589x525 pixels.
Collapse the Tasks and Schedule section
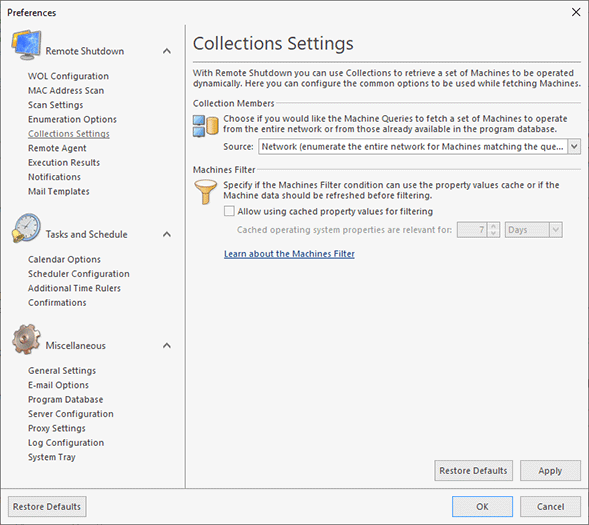point(167,234)
